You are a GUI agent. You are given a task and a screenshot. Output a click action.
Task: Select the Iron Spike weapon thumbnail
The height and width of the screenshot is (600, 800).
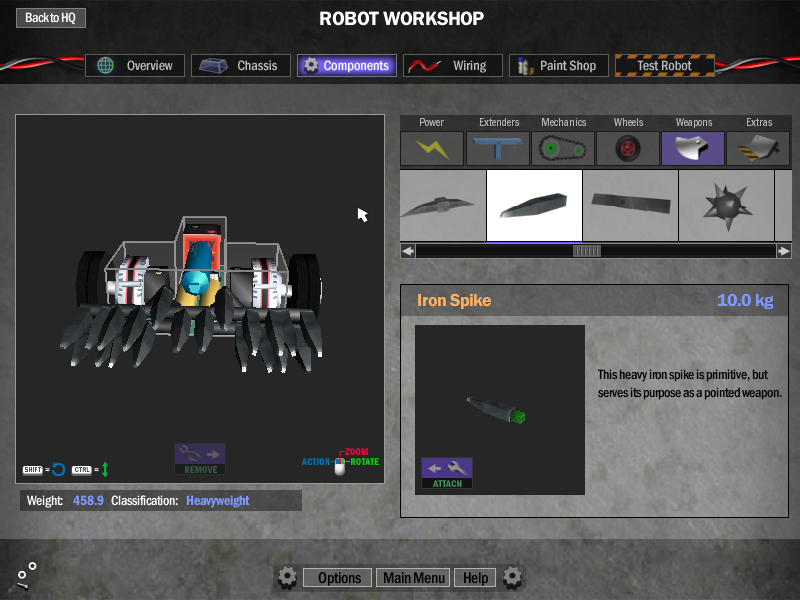pyautogui.click(x=534, y=205)
